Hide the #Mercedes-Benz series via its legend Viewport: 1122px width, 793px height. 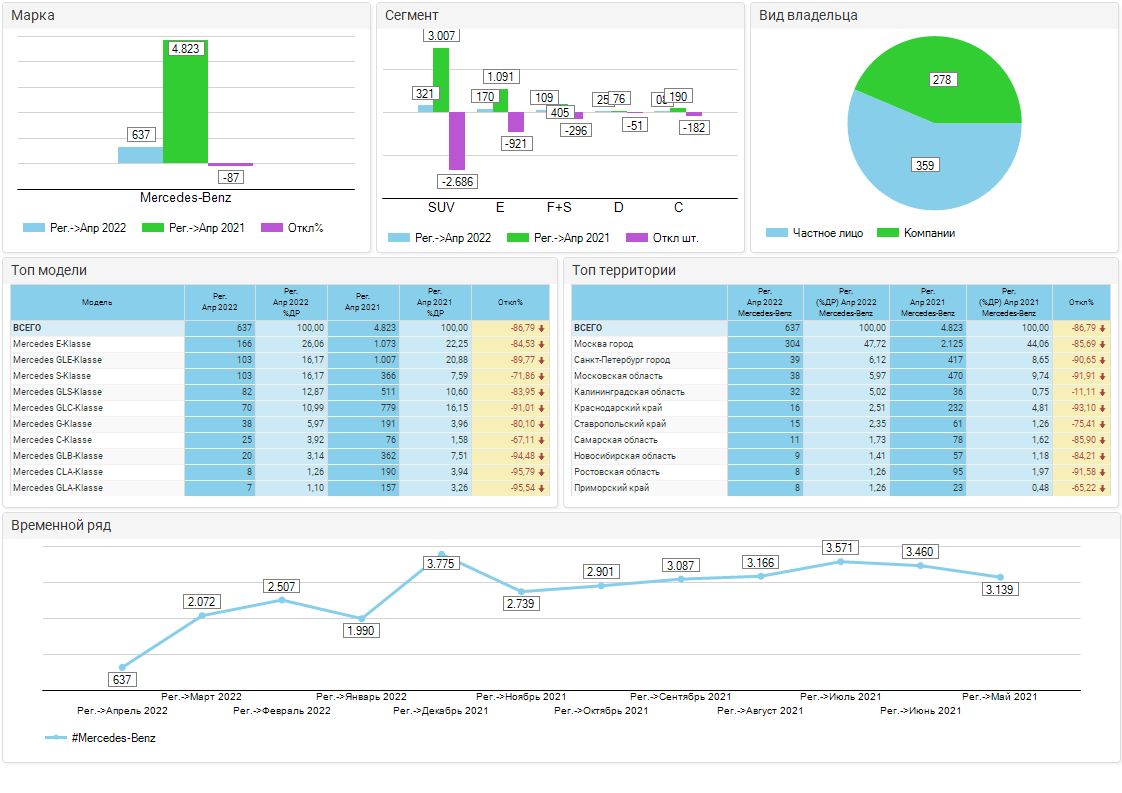tap(101, 738)
